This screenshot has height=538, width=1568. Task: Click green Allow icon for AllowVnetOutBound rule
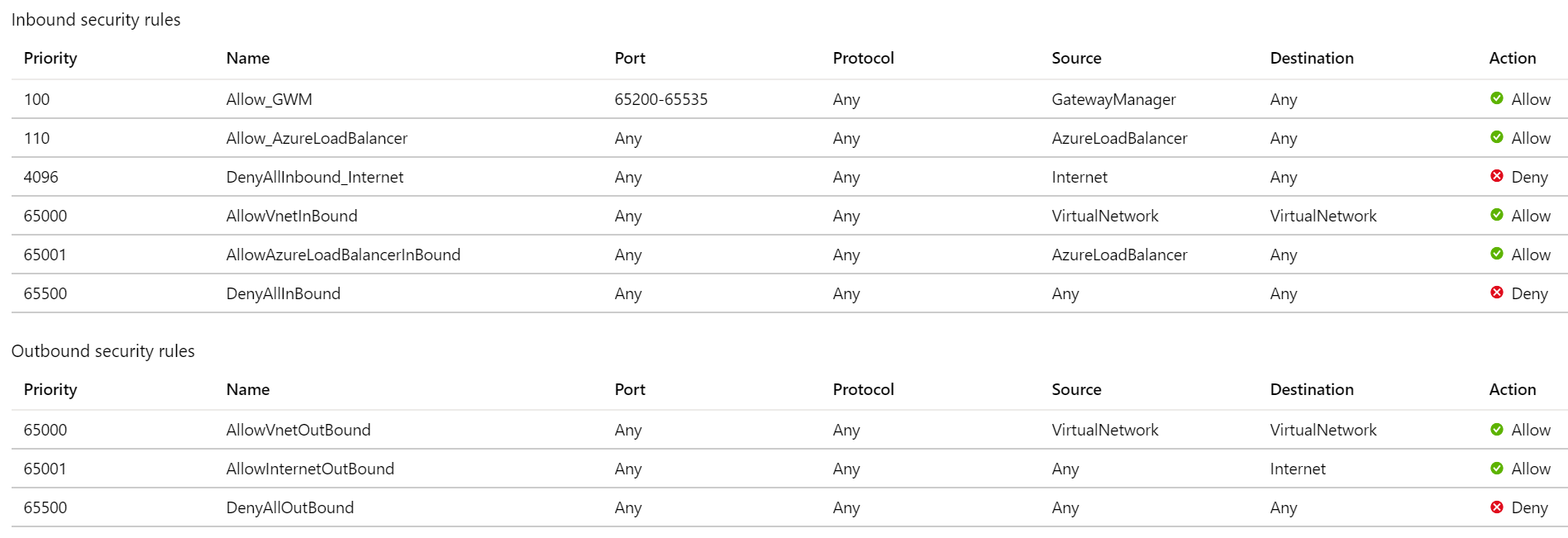click(x=1496, y=430)
